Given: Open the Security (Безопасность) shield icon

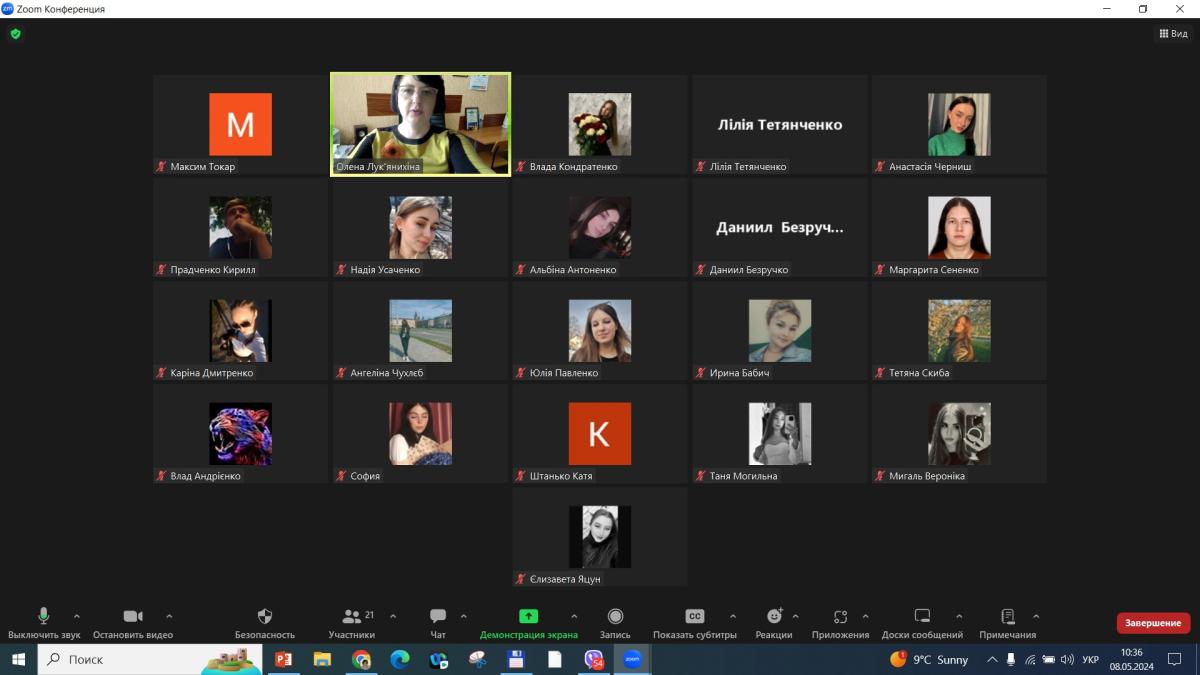Looking at the screenshot, I should pos(265,617).
